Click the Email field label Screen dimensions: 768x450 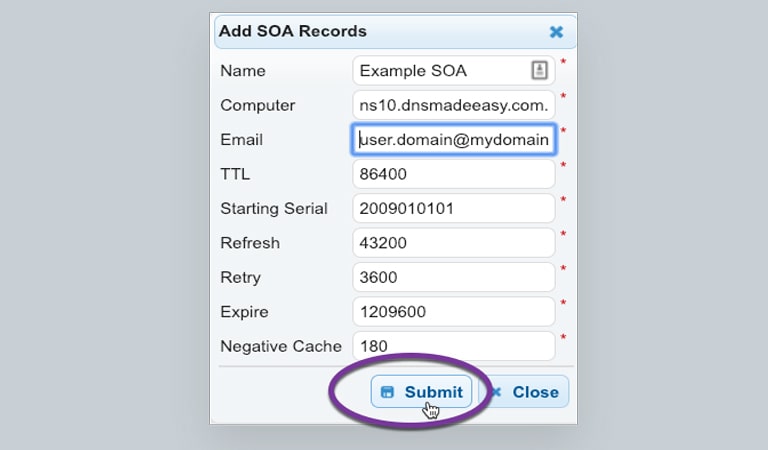tap(241, 140)
